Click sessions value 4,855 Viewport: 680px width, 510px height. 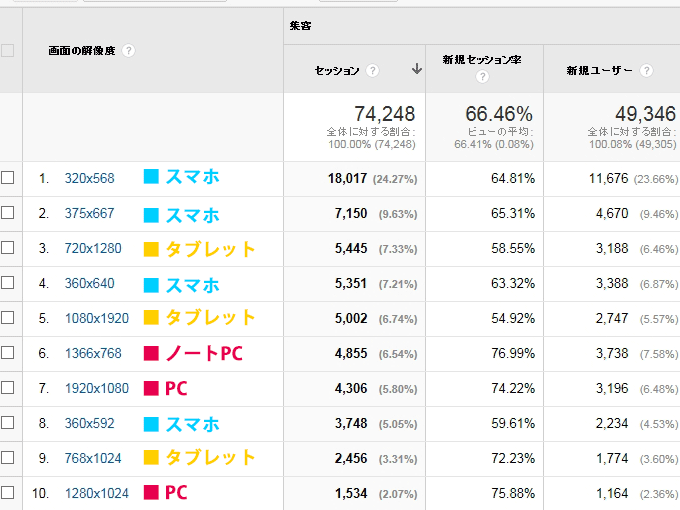point(351,353)
